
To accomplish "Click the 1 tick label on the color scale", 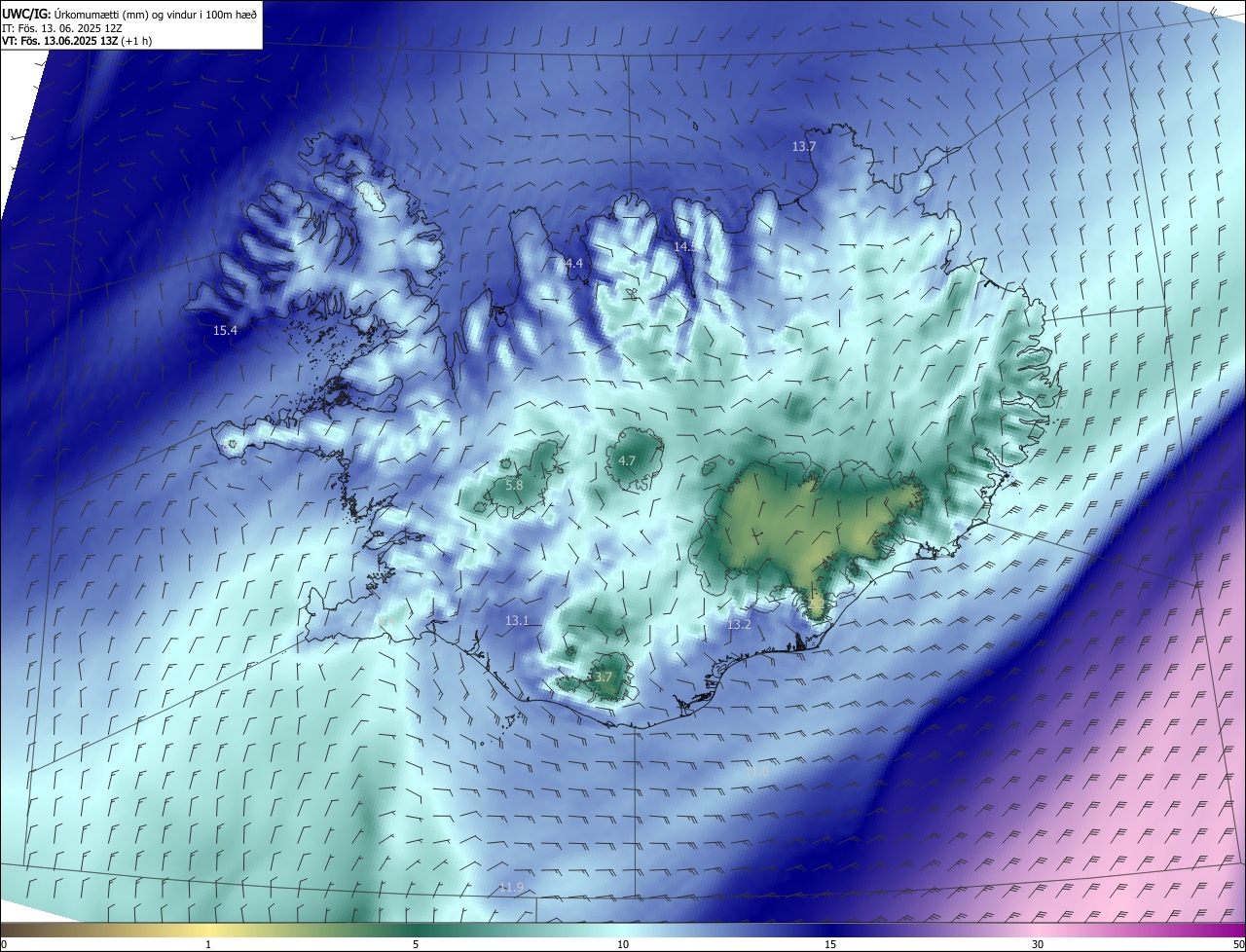I will (208, 944).
